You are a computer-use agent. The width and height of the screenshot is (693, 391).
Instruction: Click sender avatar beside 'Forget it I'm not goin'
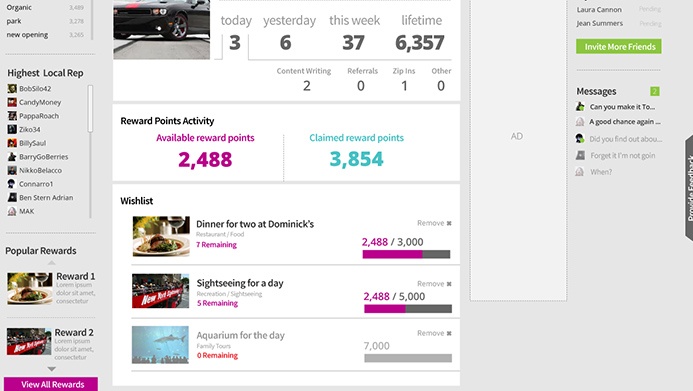(580, 155)
